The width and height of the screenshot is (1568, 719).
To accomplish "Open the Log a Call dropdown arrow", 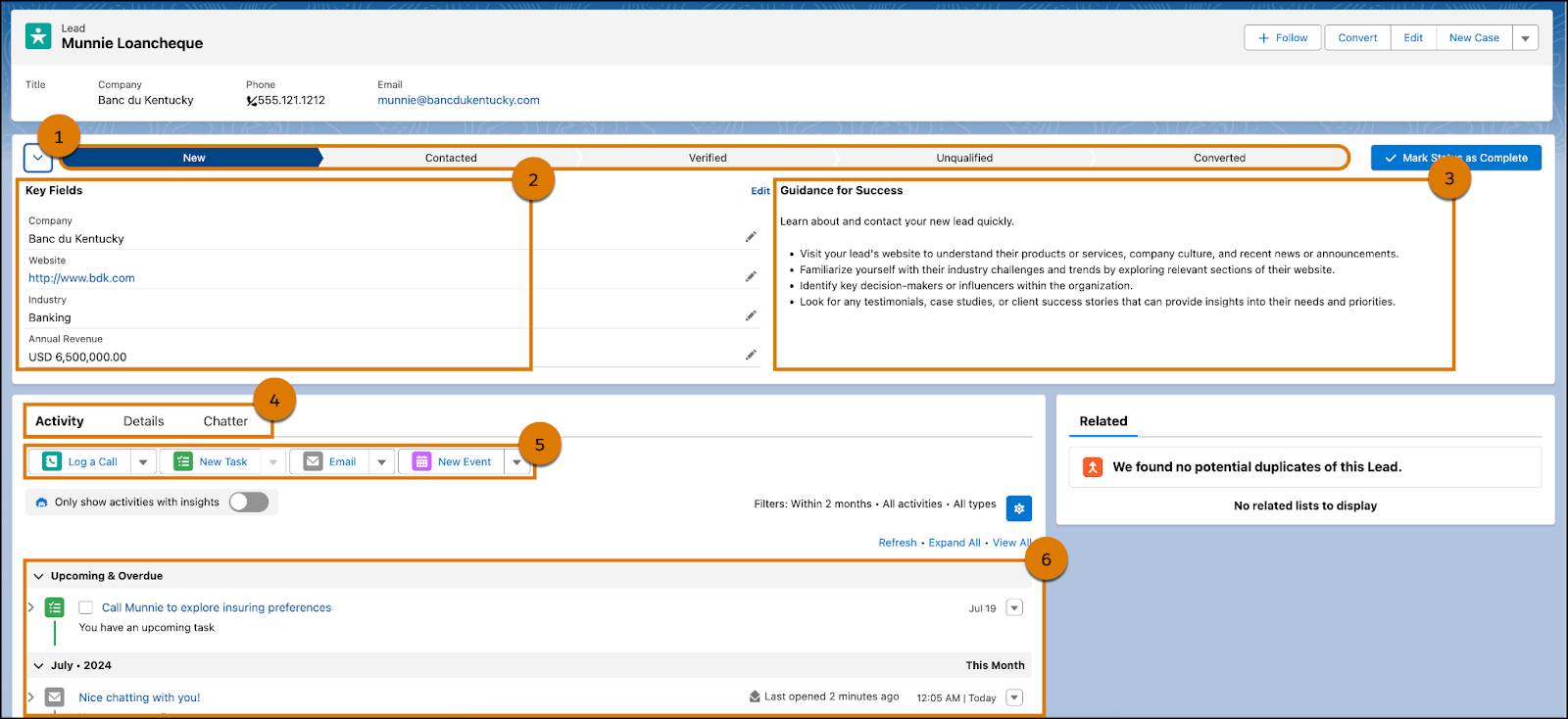I will tap(143, 461).
